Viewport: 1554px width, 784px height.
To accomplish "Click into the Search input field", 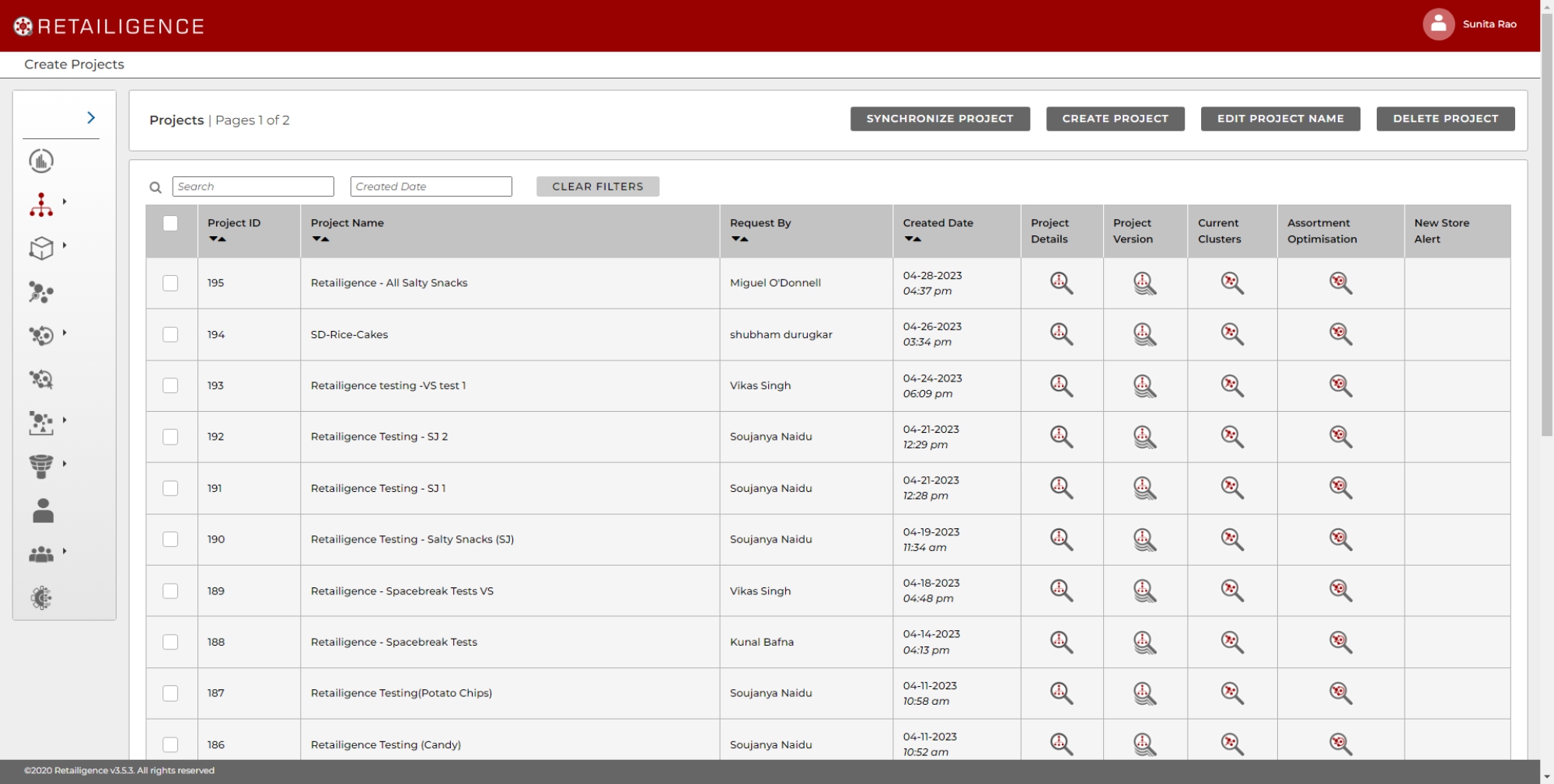I will click(x=253, y=186).
